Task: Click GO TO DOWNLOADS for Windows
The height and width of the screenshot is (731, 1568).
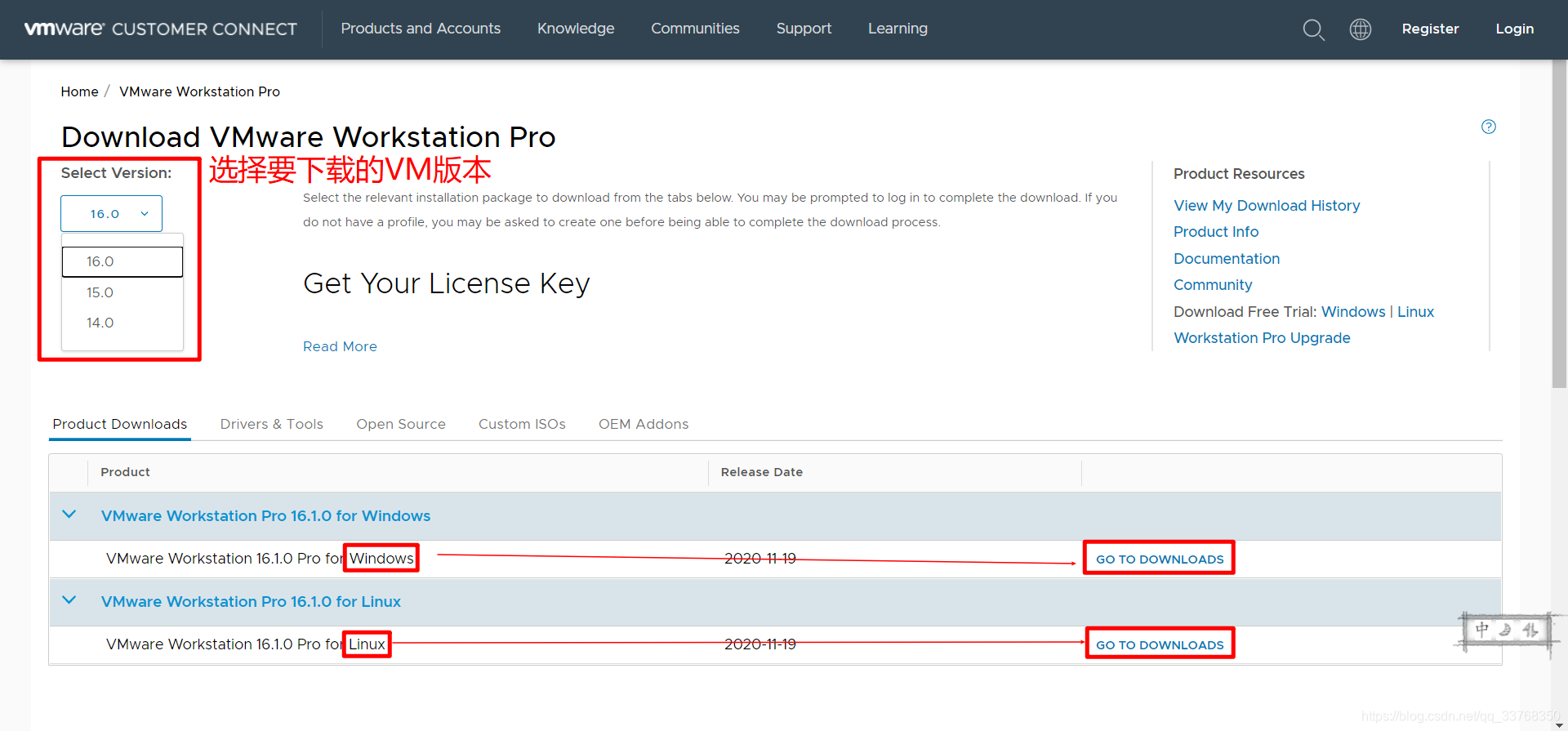Action: click(1160, 559)
